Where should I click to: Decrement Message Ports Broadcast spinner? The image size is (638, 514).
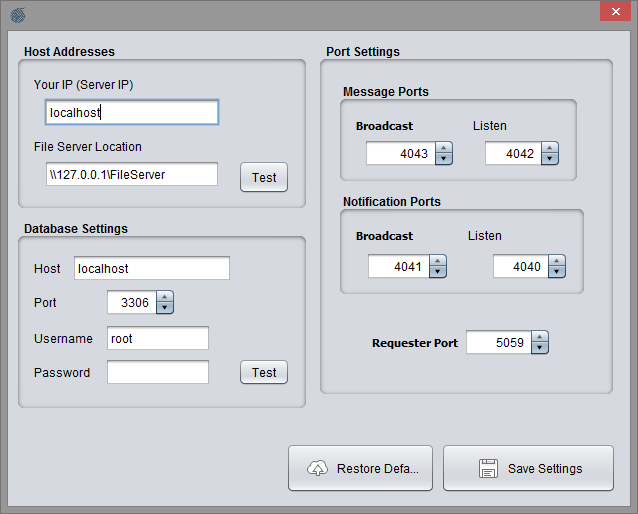(x=443, y=159)
